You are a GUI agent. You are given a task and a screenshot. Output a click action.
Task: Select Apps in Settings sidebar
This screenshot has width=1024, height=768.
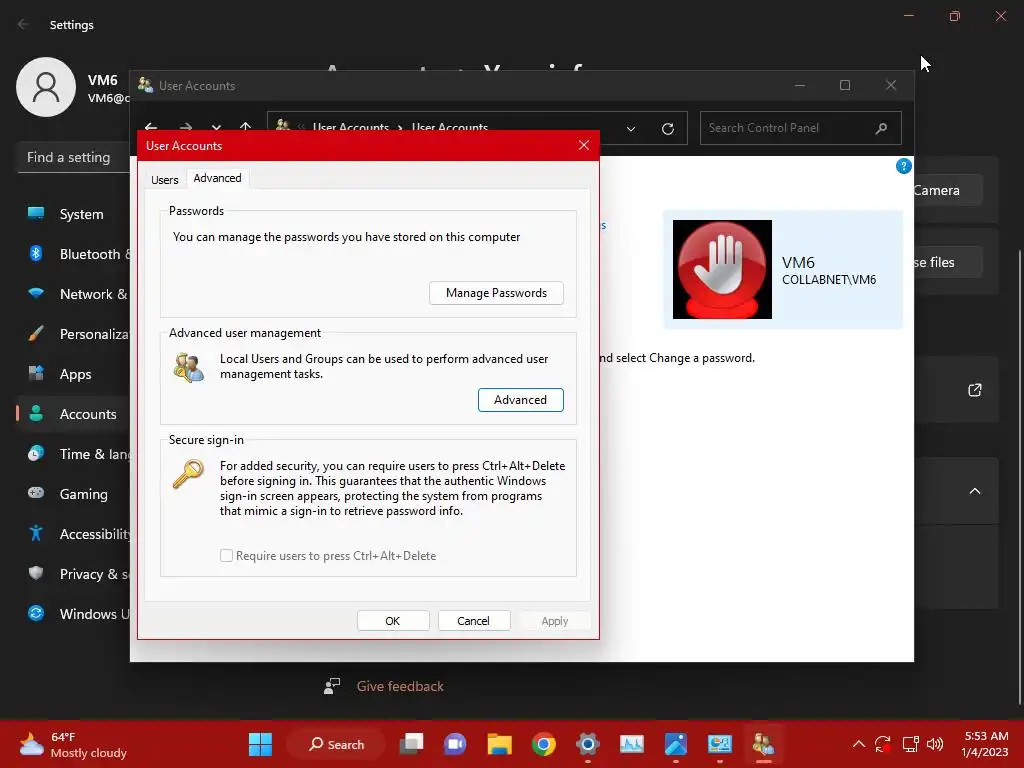point(73,374)
